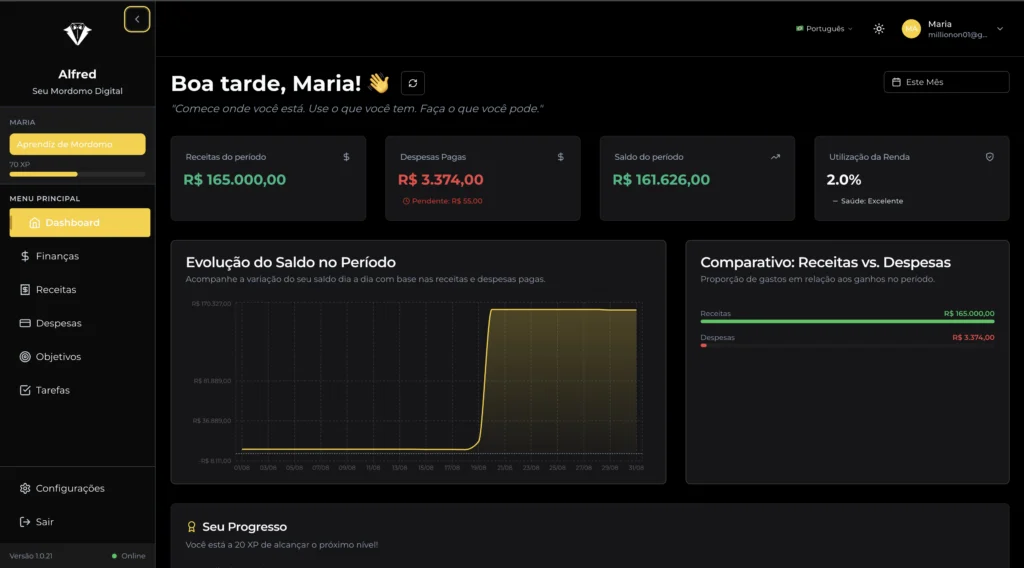Click the Dashboard home icon
This screenshot has width=1024, height=568.
pos(35,223)
